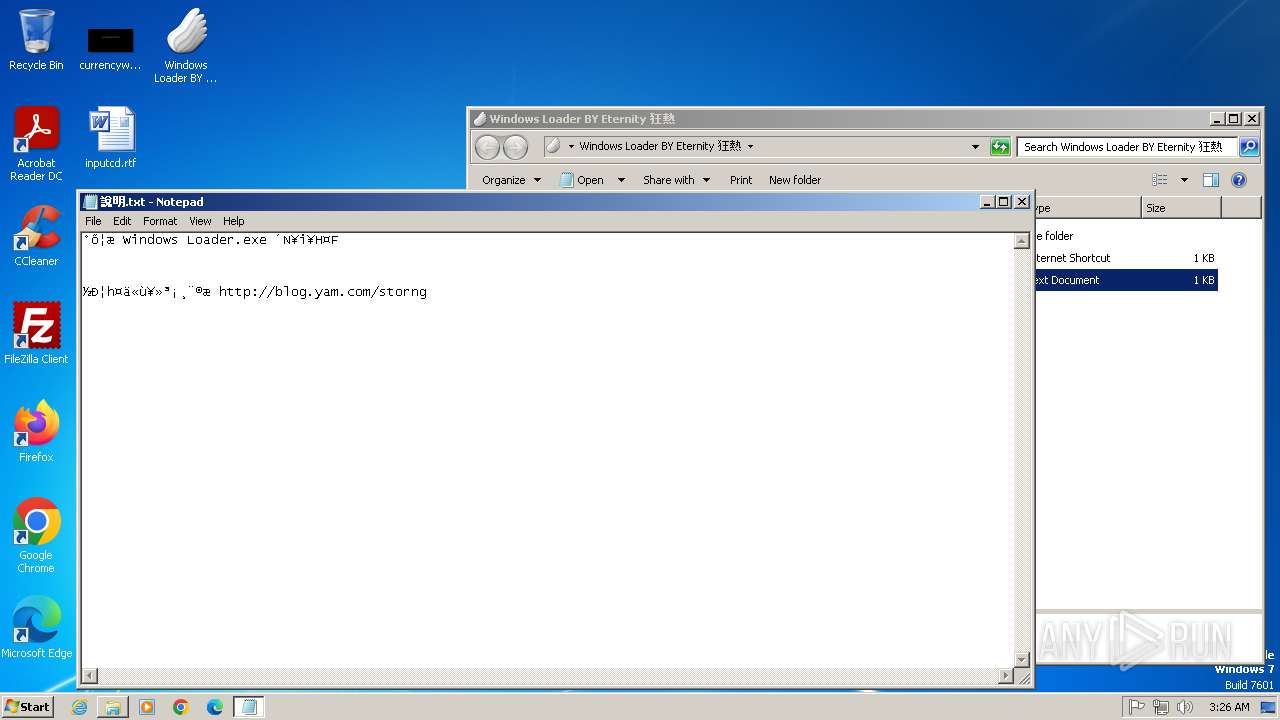The image size is (1280, 720).
Task: Switch to Notepad taskbar button
Action: (x=249, y=707)
